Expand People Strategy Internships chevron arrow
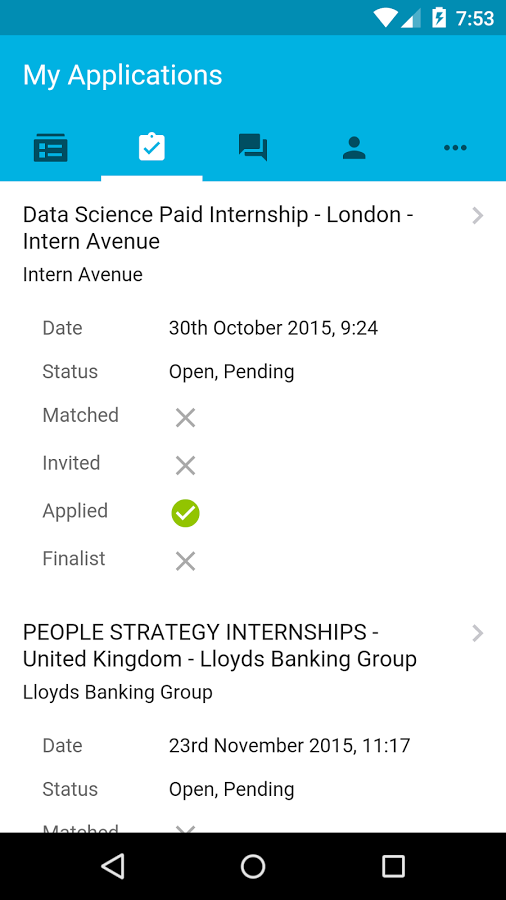The width and height of the screenshot is (506, 900). [477, 634]
